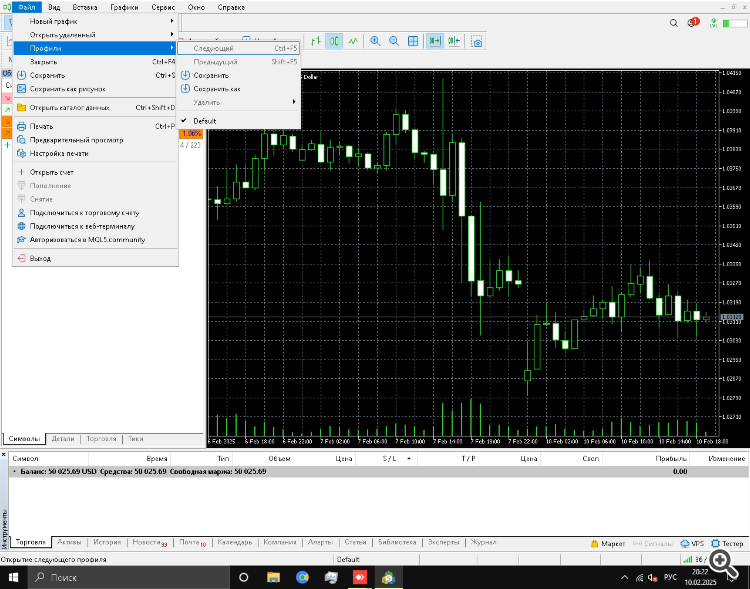
Task: Expand the Открыть удаленный submenu arrow
Action: pyautogui.click(x=172, y=34)
